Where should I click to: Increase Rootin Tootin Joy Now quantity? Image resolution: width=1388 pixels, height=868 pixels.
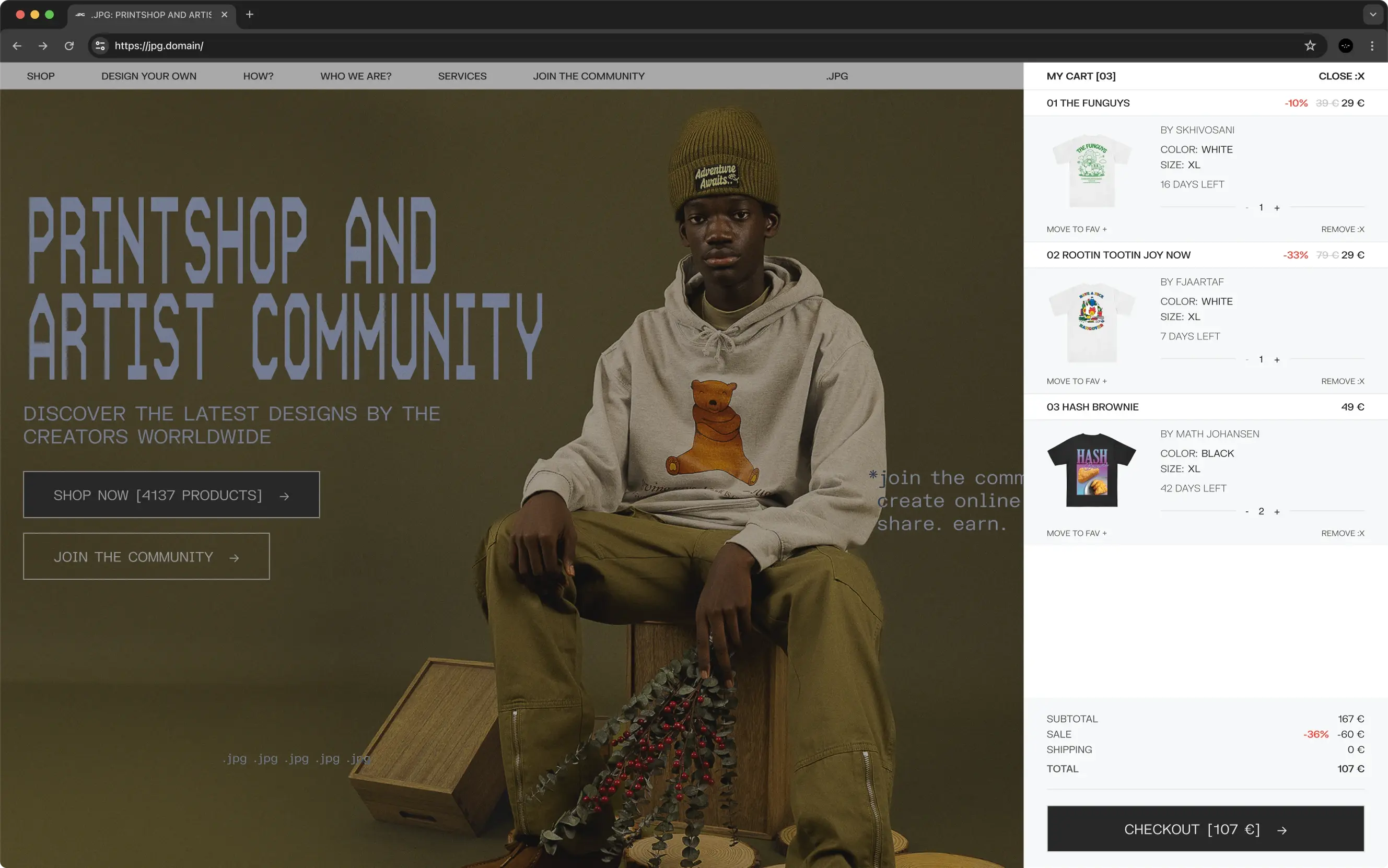[x=1277, y=360]
